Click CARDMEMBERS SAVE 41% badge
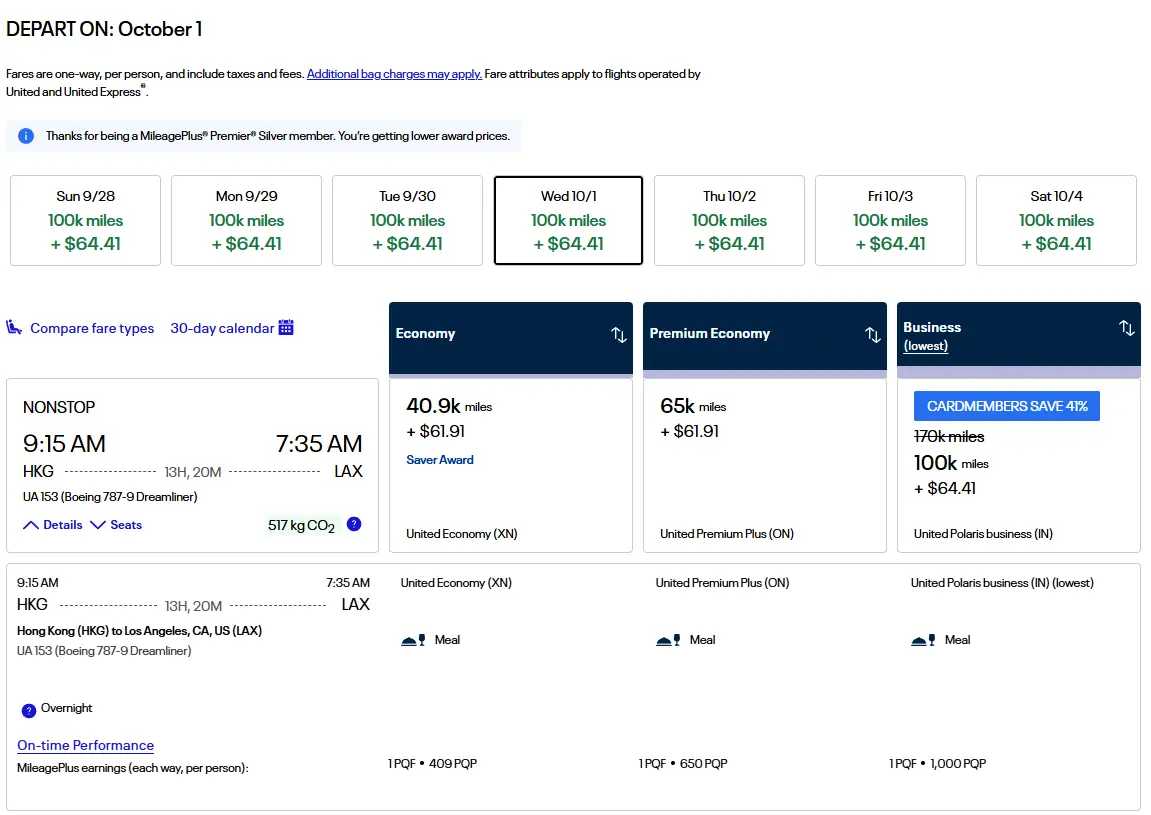The image size is (1151, 815). click(1006, 406)
